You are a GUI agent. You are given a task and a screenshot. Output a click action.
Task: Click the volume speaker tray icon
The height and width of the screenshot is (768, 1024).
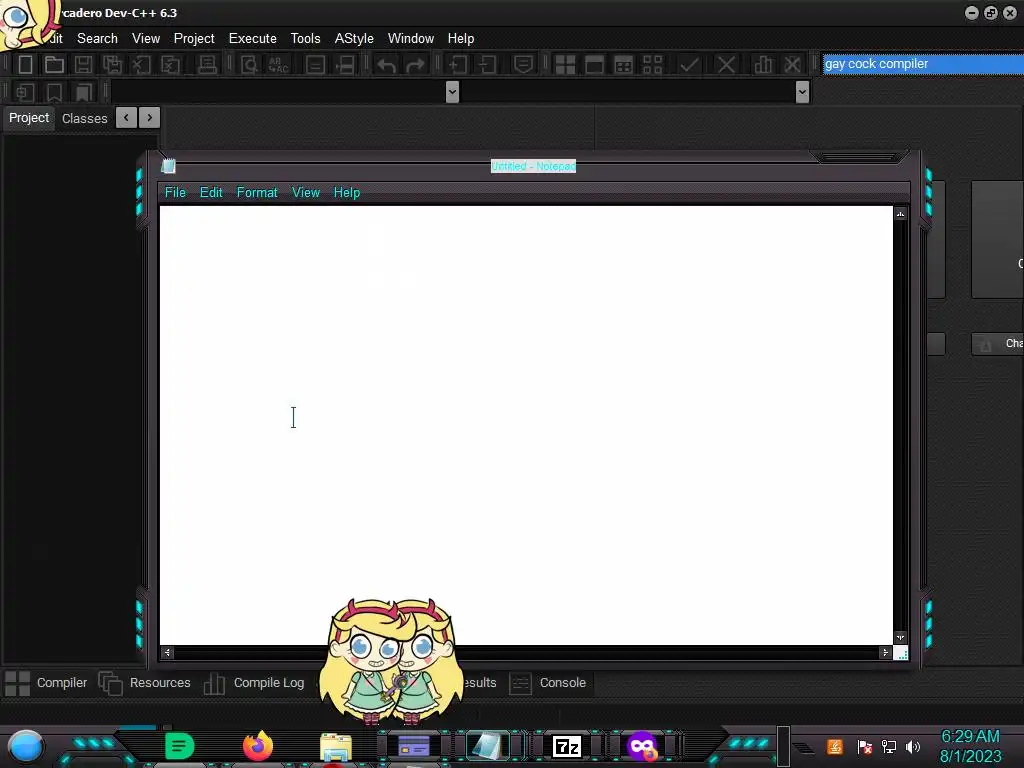[x=912, y=746]
